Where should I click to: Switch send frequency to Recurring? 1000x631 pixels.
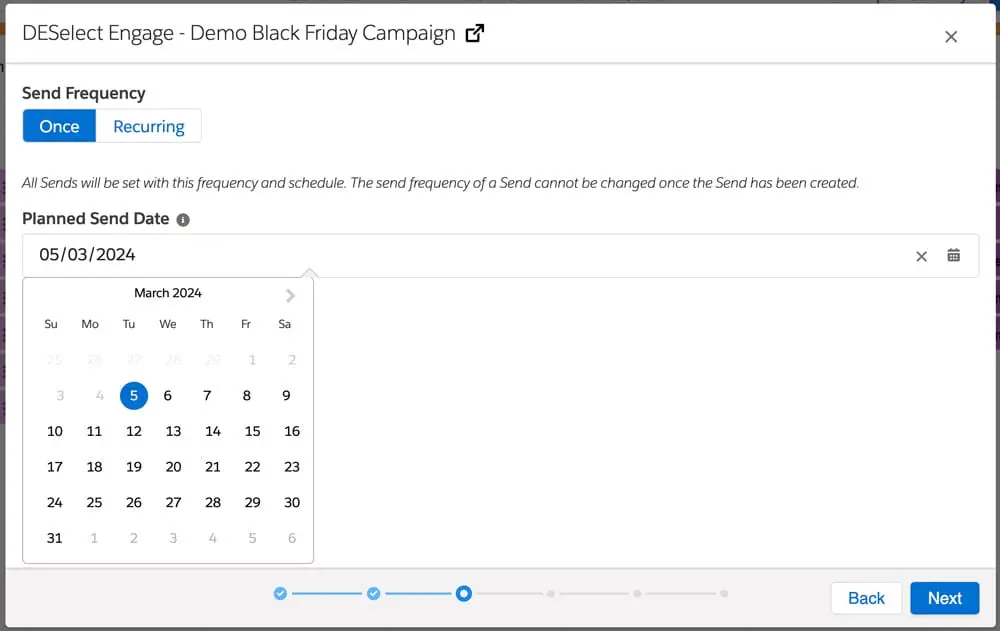click(x=149, y=126)
